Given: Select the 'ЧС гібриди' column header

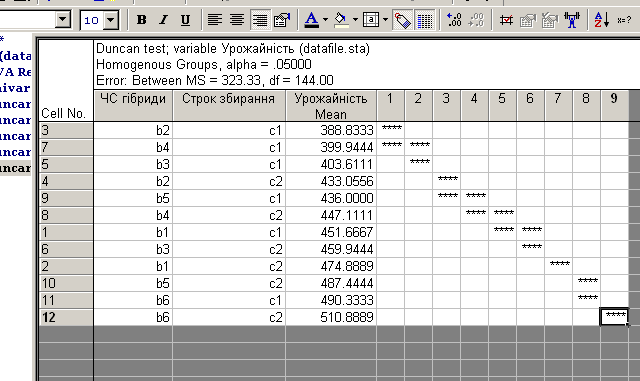Looking at the screenshot, I should (x=133, y=106).
